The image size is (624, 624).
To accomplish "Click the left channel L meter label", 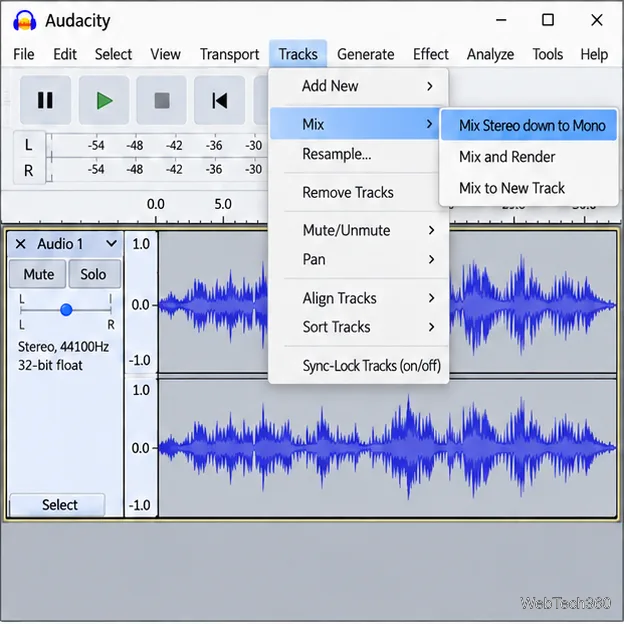I will [29, 145].
